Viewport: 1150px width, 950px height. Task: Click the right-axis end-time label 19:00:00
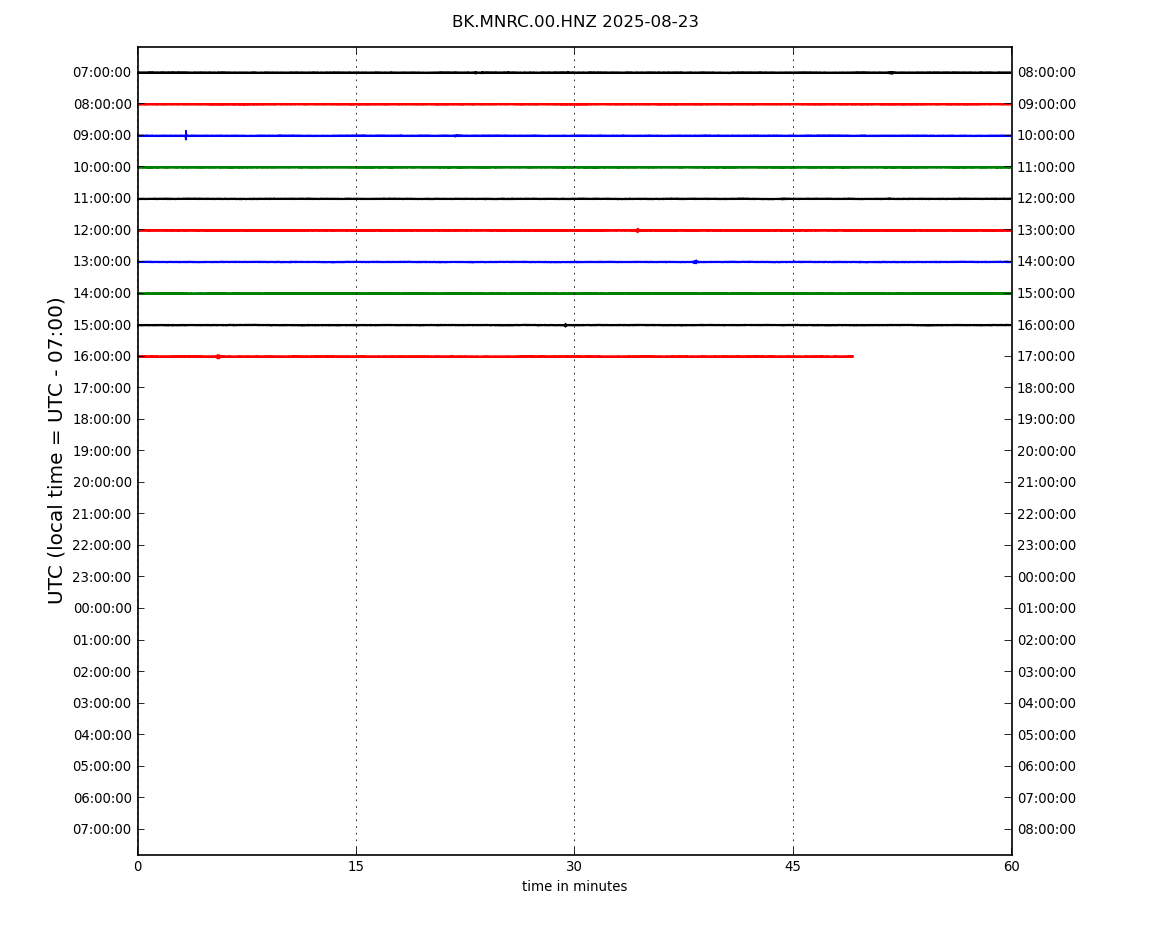tap(1047, 420)
